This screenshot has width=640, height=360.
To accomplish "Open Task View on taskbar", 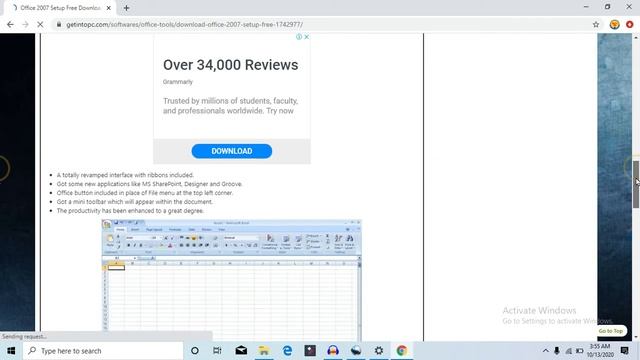I will 217,351.
